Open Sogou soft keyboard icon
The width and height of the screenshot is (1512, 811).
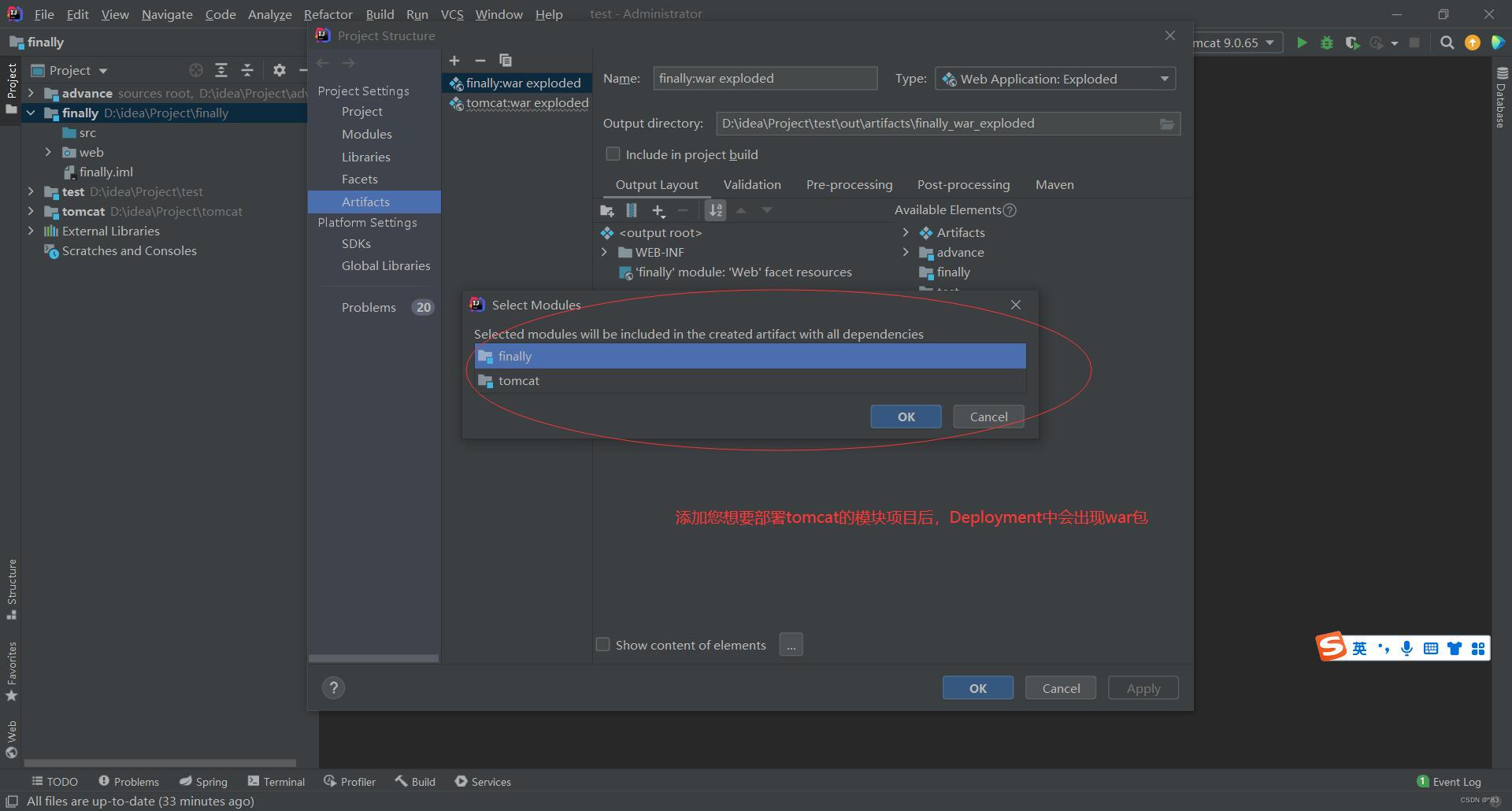pos(1430,648)
